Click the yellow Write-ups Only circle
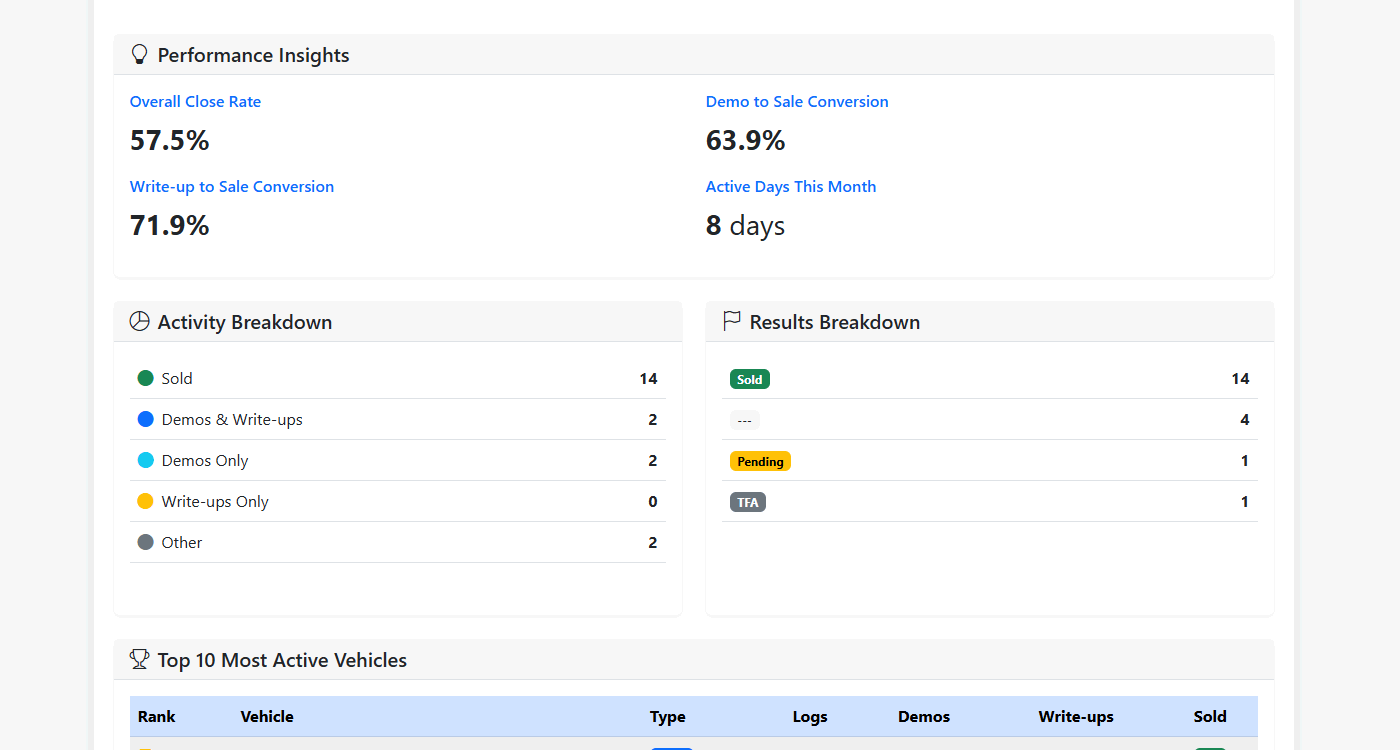This screenshot has width=1400, height=750. coord(145,501)
